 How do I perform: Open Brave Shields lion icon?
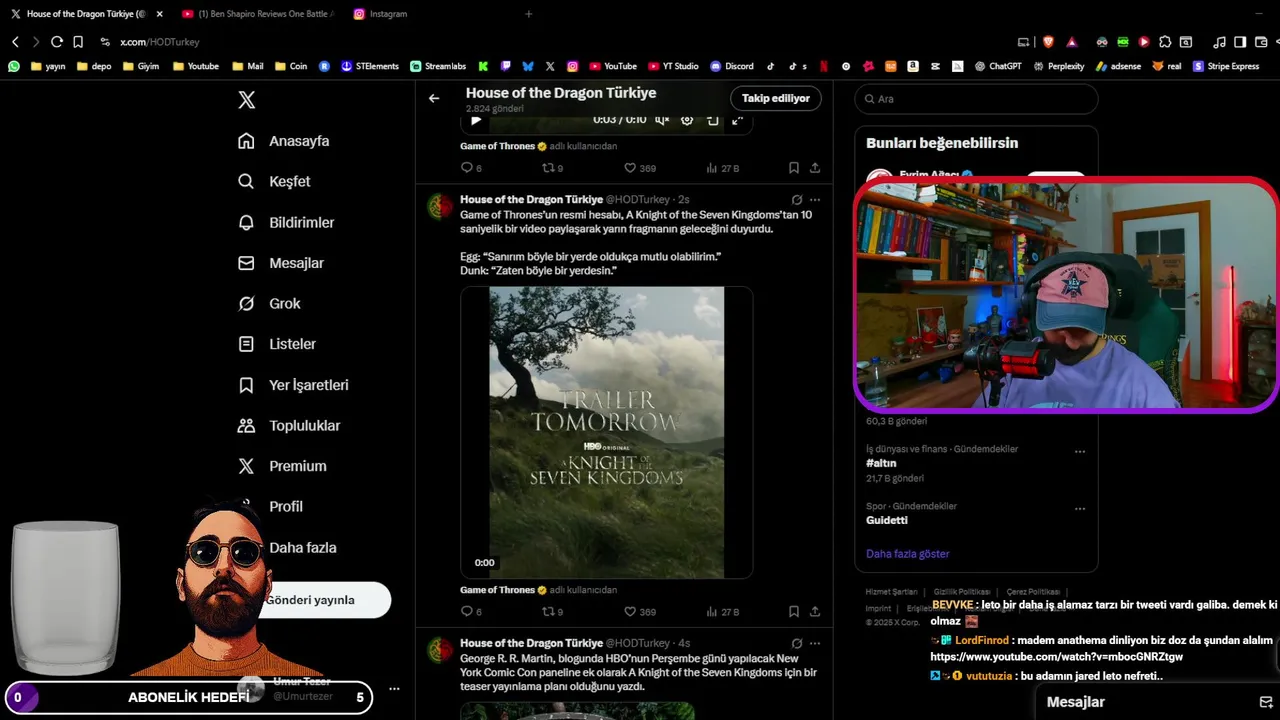tap(1048, 42)
